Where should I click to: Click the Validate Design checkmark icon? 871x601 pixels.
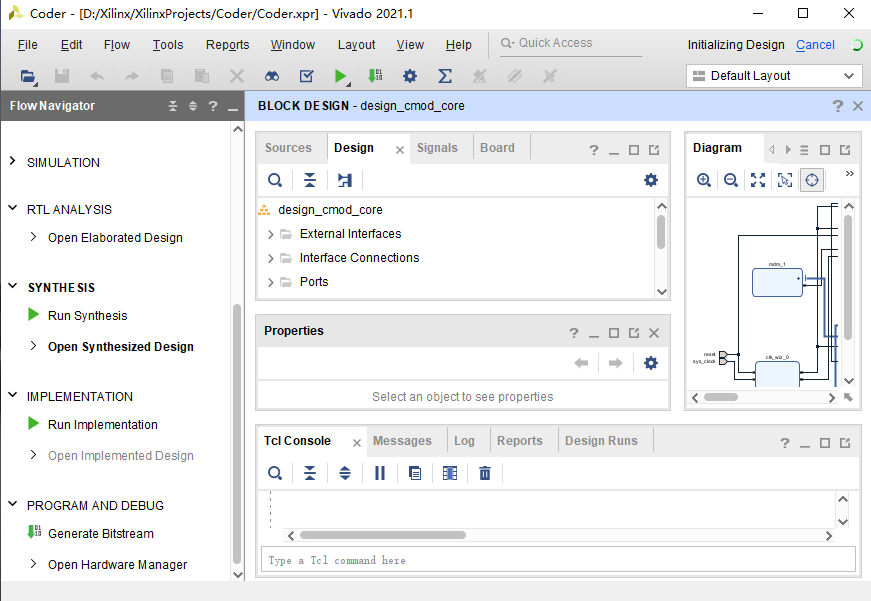[307, 76]
